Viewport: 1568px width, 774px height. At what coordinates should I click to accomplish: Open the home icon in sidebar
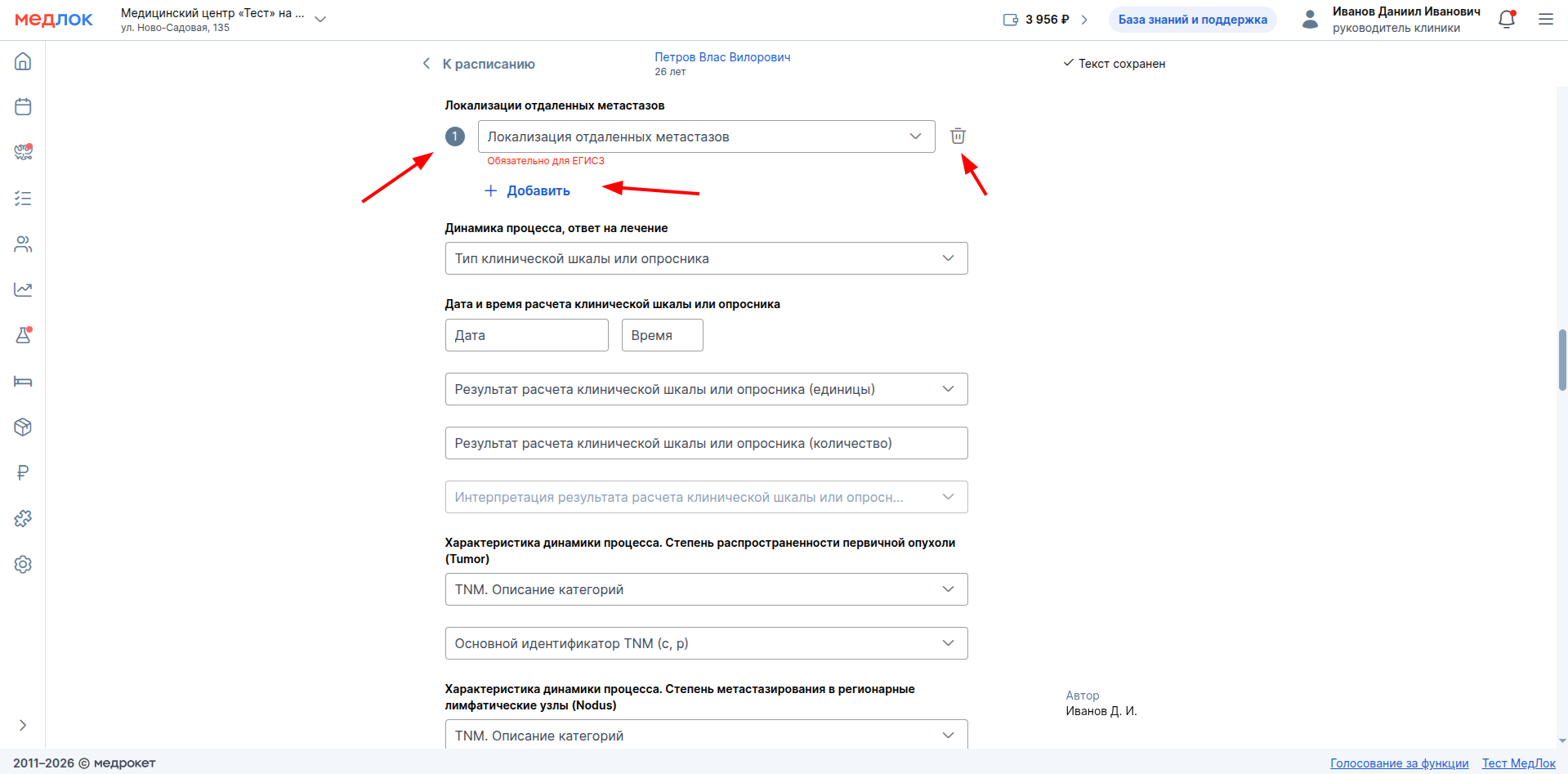point(23,61)
